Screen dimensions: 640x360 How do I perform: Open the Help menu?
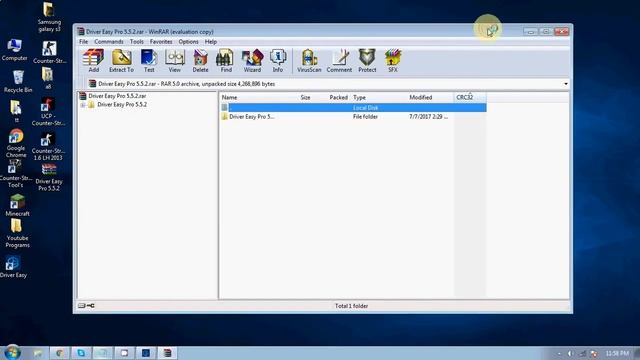211,42
